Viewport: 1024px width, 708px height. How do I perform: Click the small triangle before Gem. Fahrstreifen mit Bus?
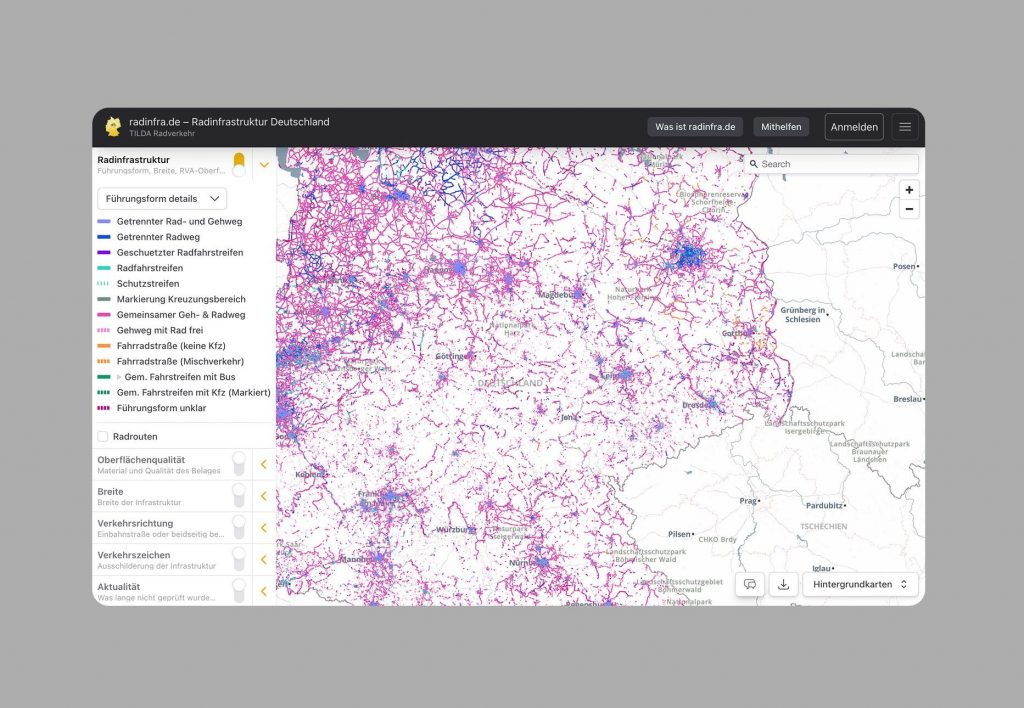(119, 376)
